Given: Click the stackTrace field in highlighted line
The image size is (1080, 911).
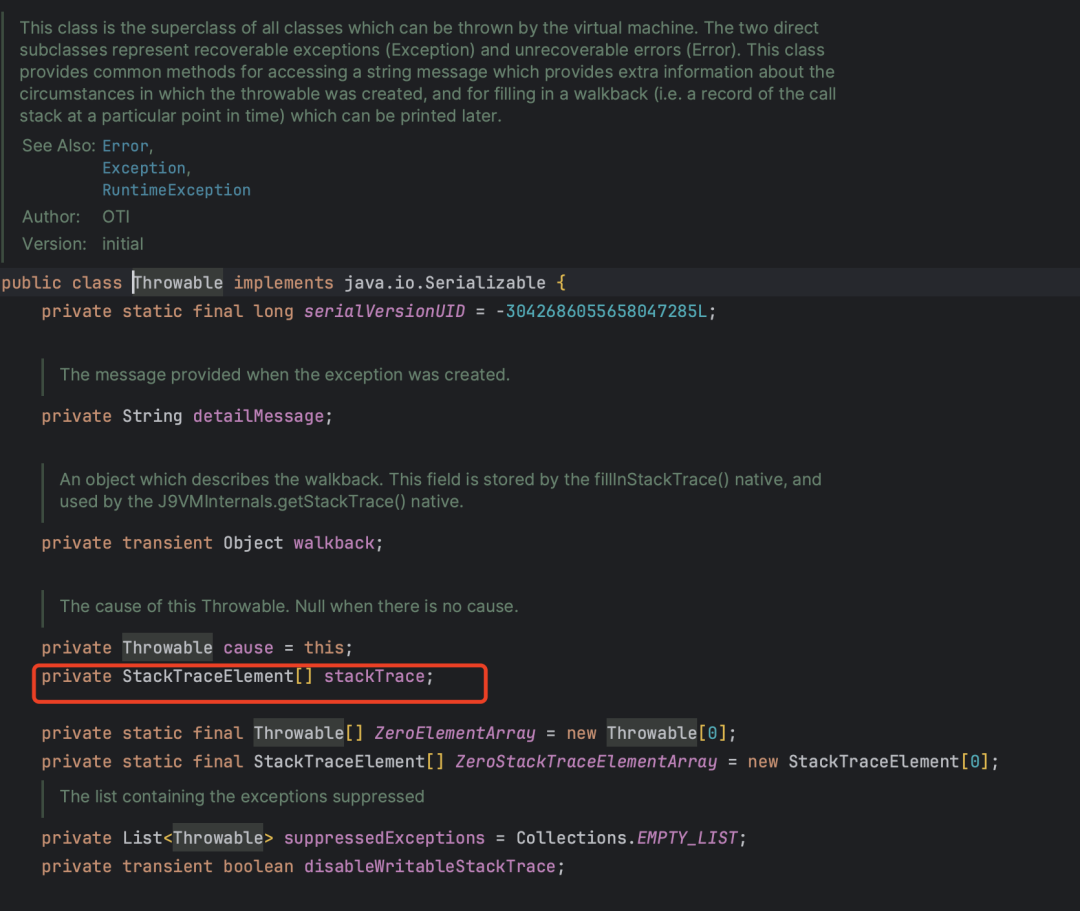Looking at the screenshot, I should pyautogui.click(x=374, y=676).
